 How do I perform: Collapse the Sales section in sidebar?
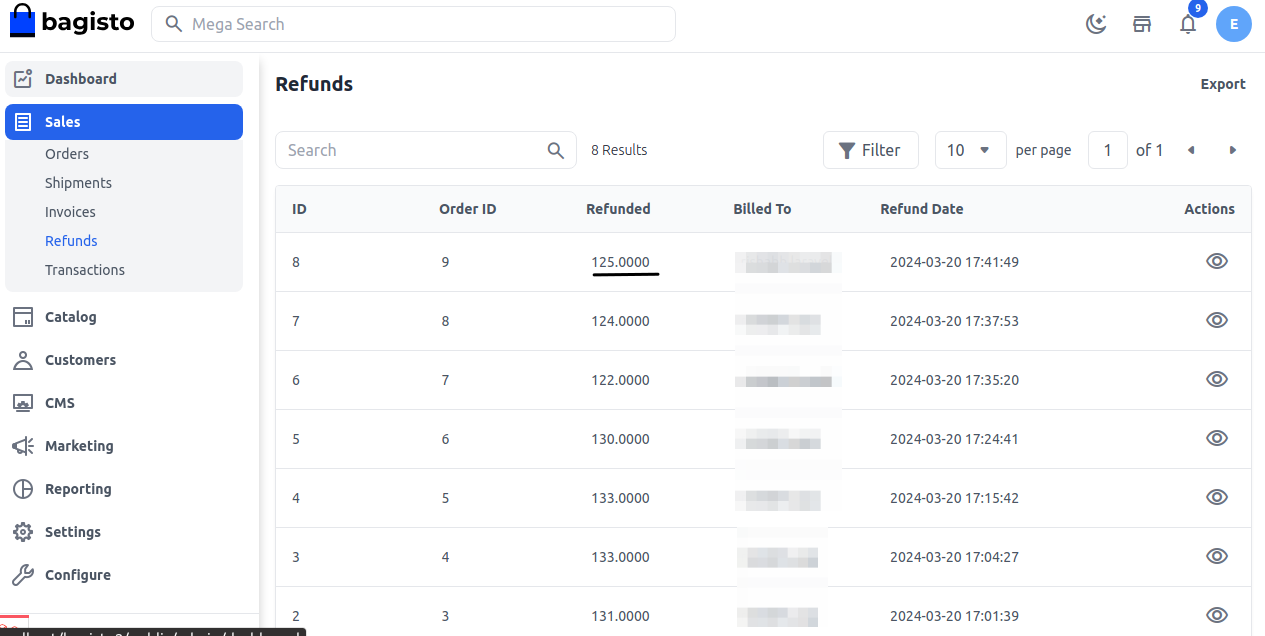click(61, 121)
